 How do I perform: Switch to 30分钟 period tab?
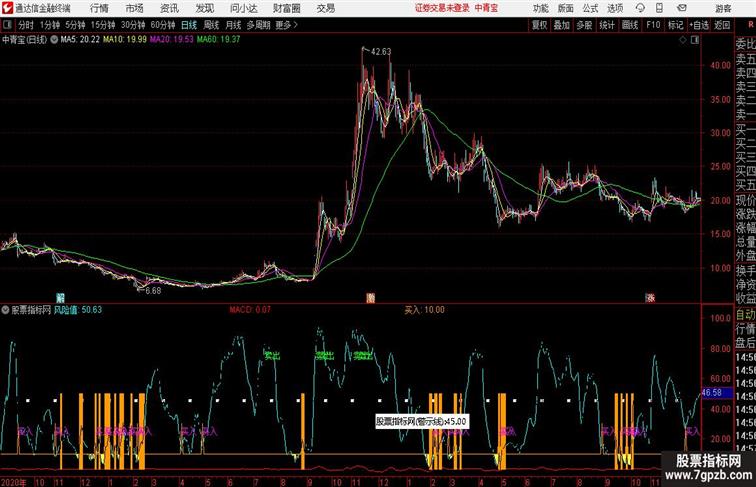coord(133,25)
